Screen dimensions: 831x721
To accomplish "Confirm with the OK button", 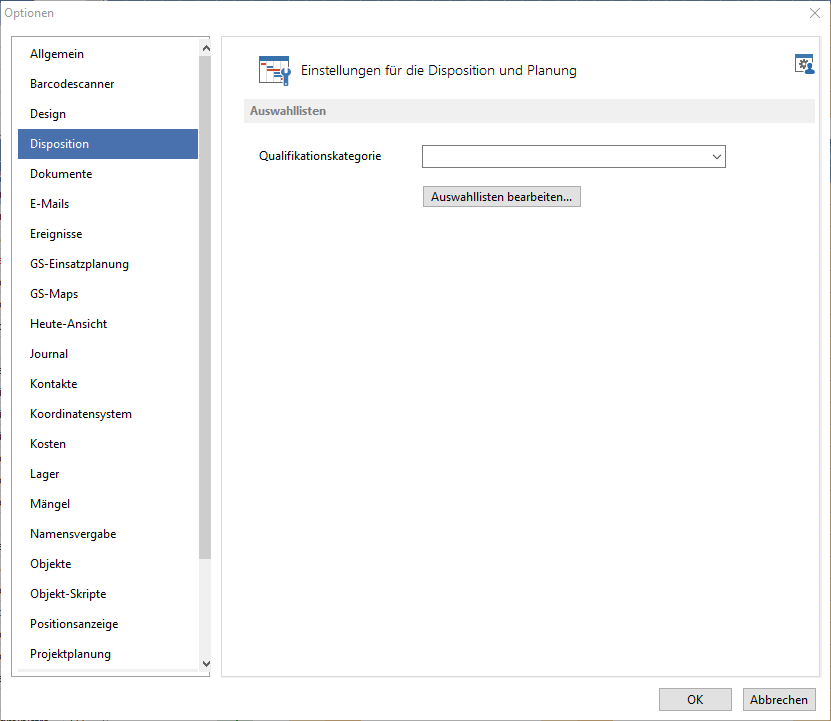I will (x=695, y=700).
